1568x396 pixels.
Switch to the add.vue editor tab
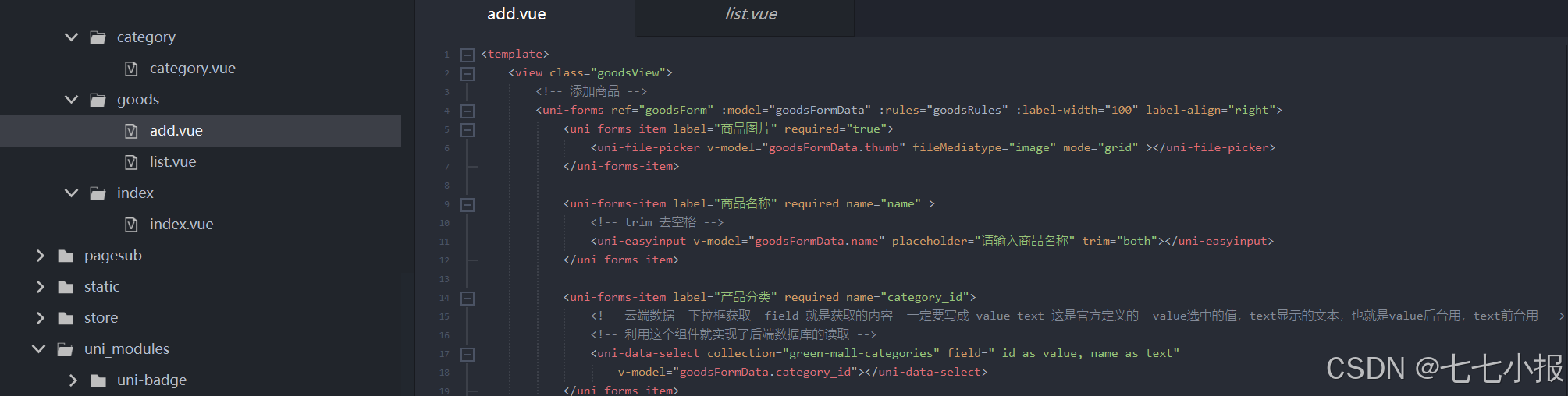[x=517, y=14]
